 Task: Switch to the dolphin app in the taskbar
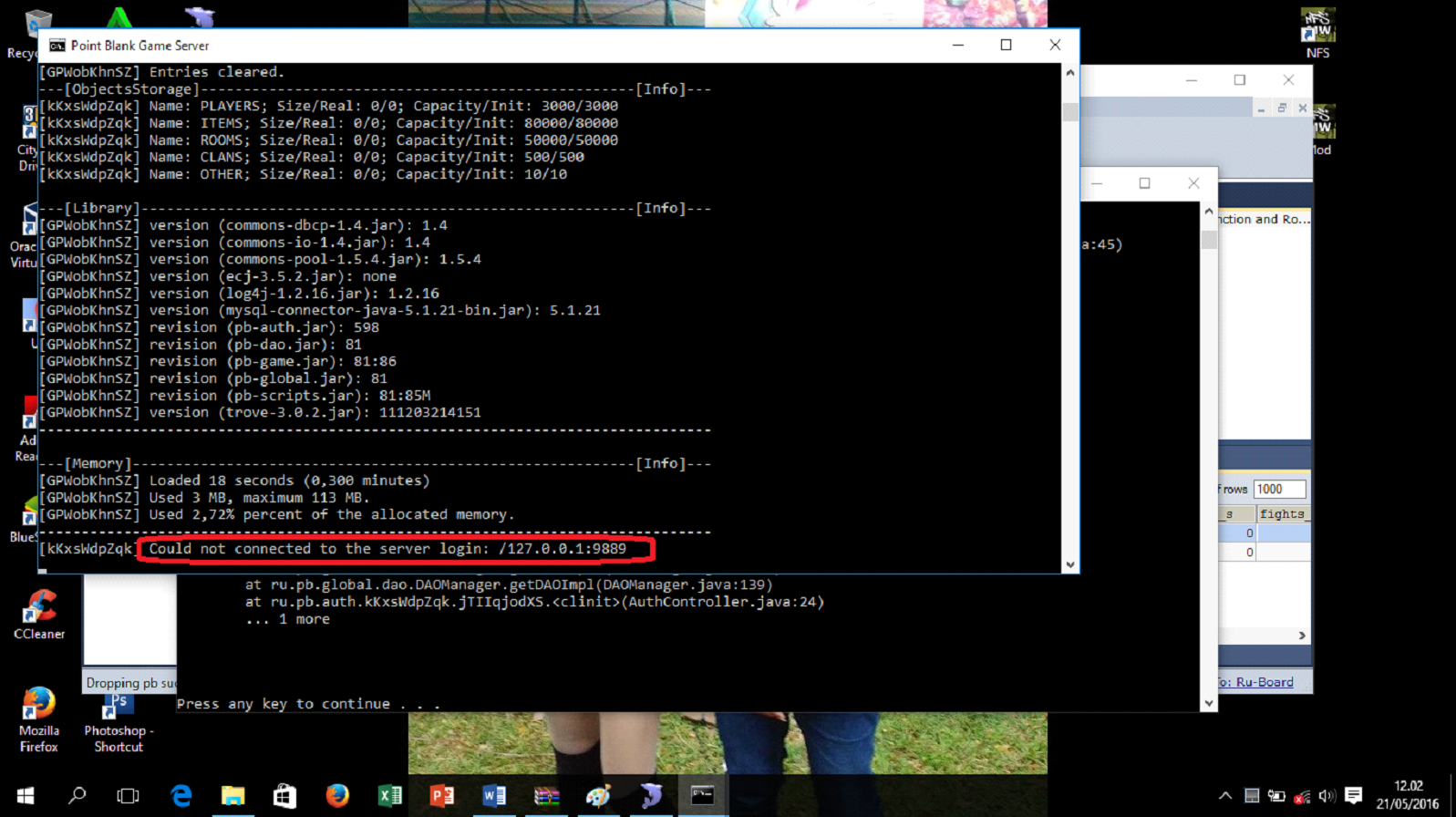click(651, 796)
